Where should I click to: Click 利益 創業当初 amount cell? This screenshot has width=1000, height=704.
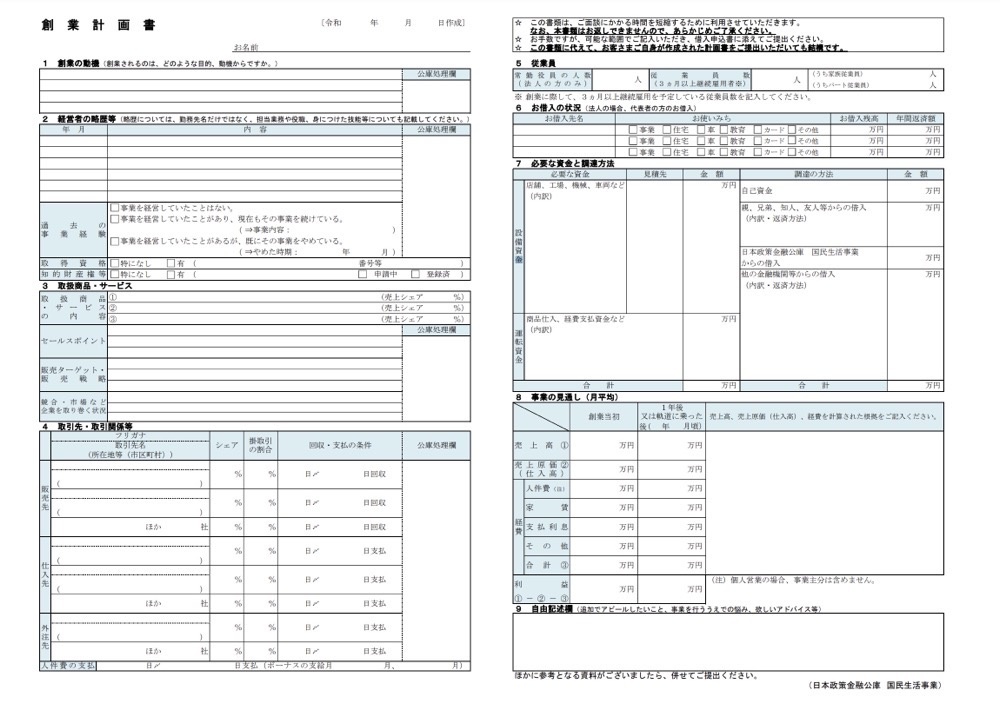pyautogui.click(x=604, y=589)
